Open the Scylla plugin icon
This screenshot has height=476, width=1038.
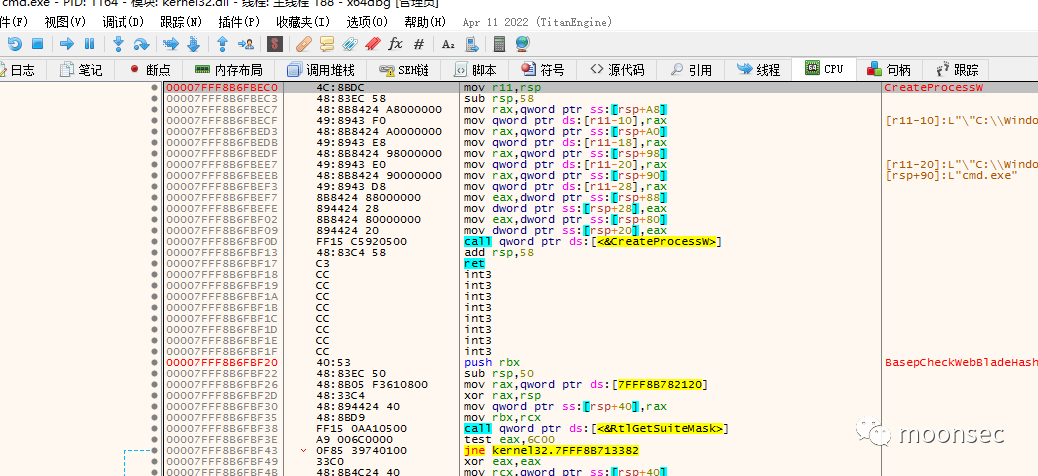[275, 44]
